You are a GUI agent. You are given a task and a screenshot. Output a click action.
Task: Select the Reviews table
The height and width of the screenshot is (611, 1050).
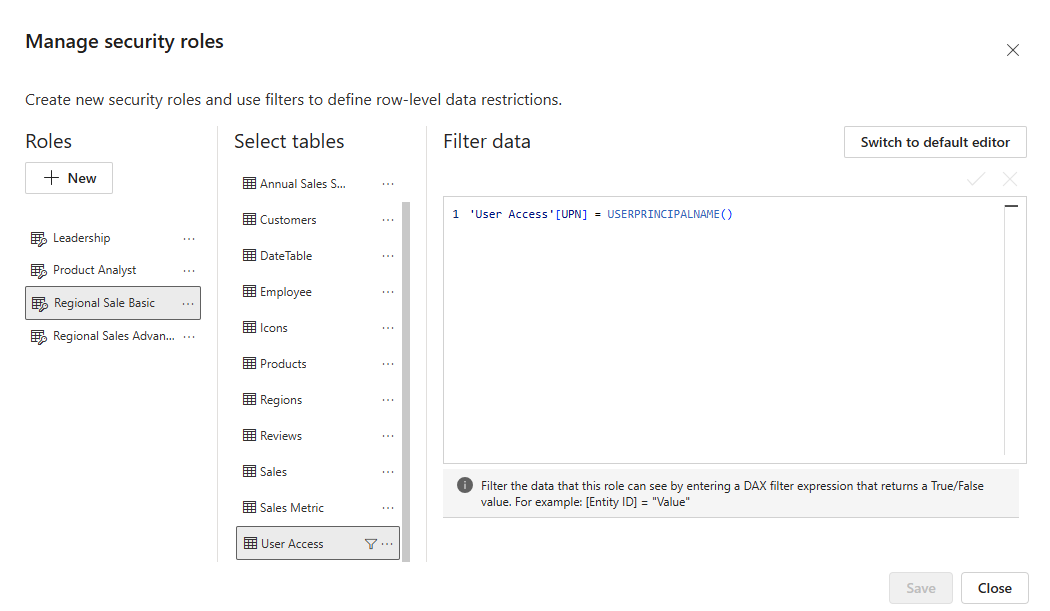click(318, 435)
